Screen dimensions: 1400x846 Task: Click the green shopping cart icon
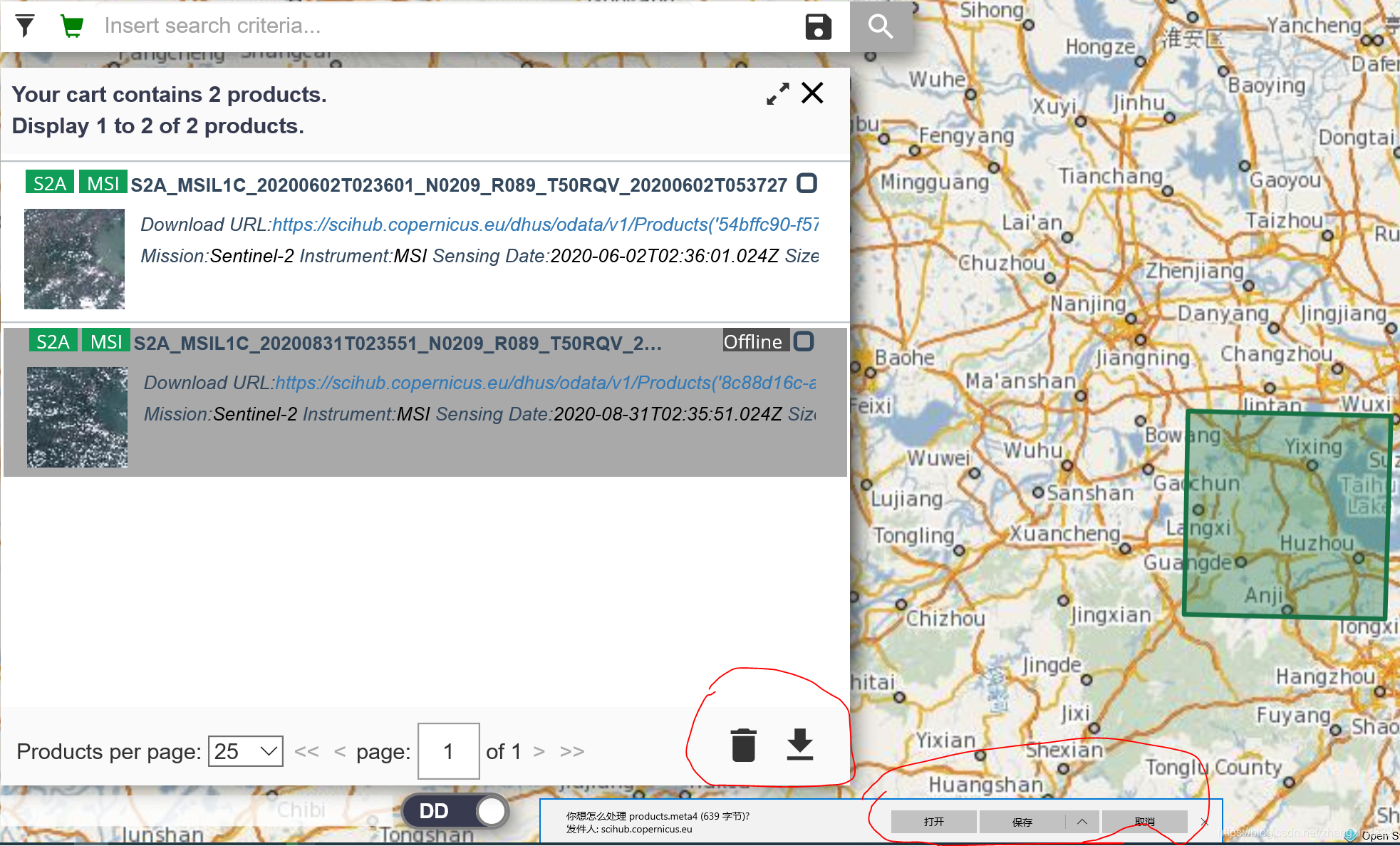pyautogui.click(x=72, y=26)
